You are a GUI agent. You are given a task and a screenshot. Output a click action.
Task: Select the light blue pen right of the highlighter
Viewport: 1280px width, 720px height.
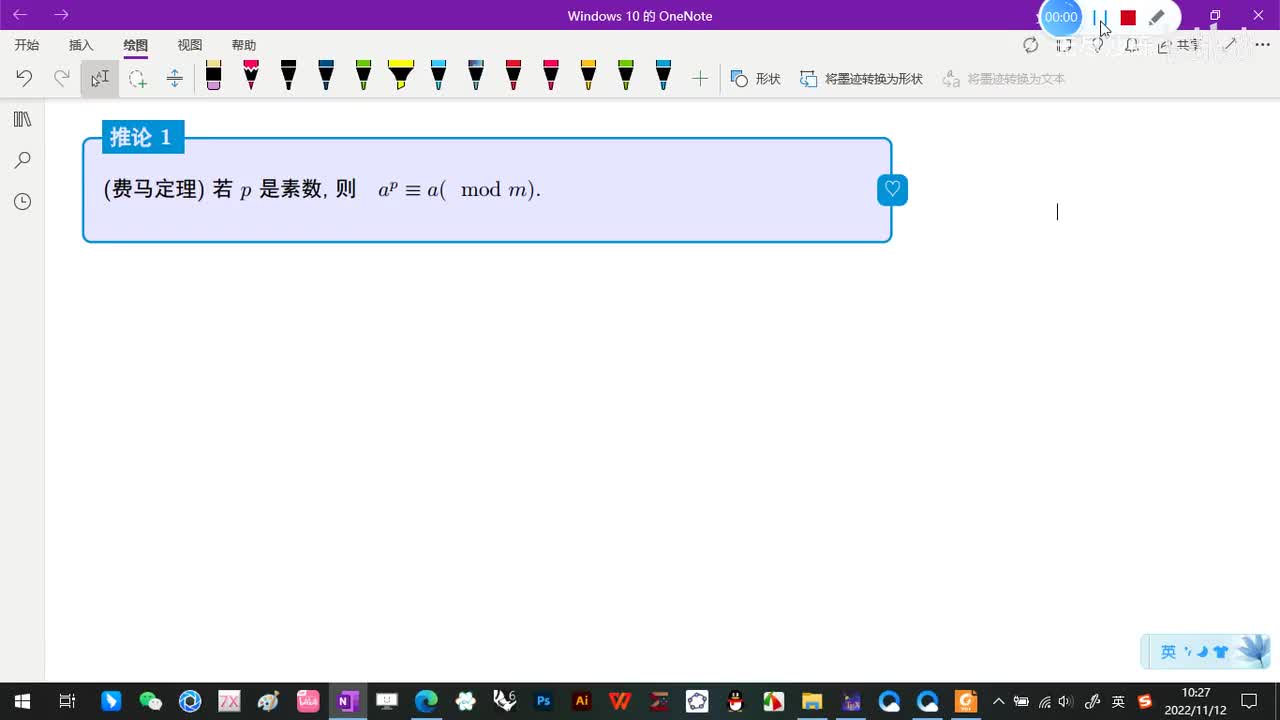tap(438, 75)
